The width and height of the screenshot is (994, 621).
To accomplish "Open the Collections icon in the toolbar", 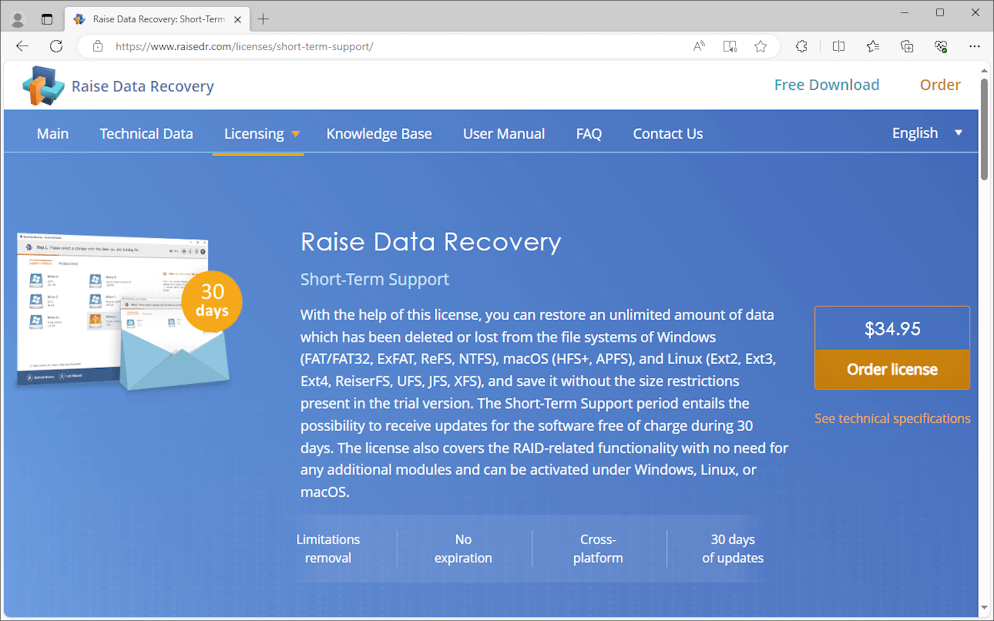I will [907, 46].
